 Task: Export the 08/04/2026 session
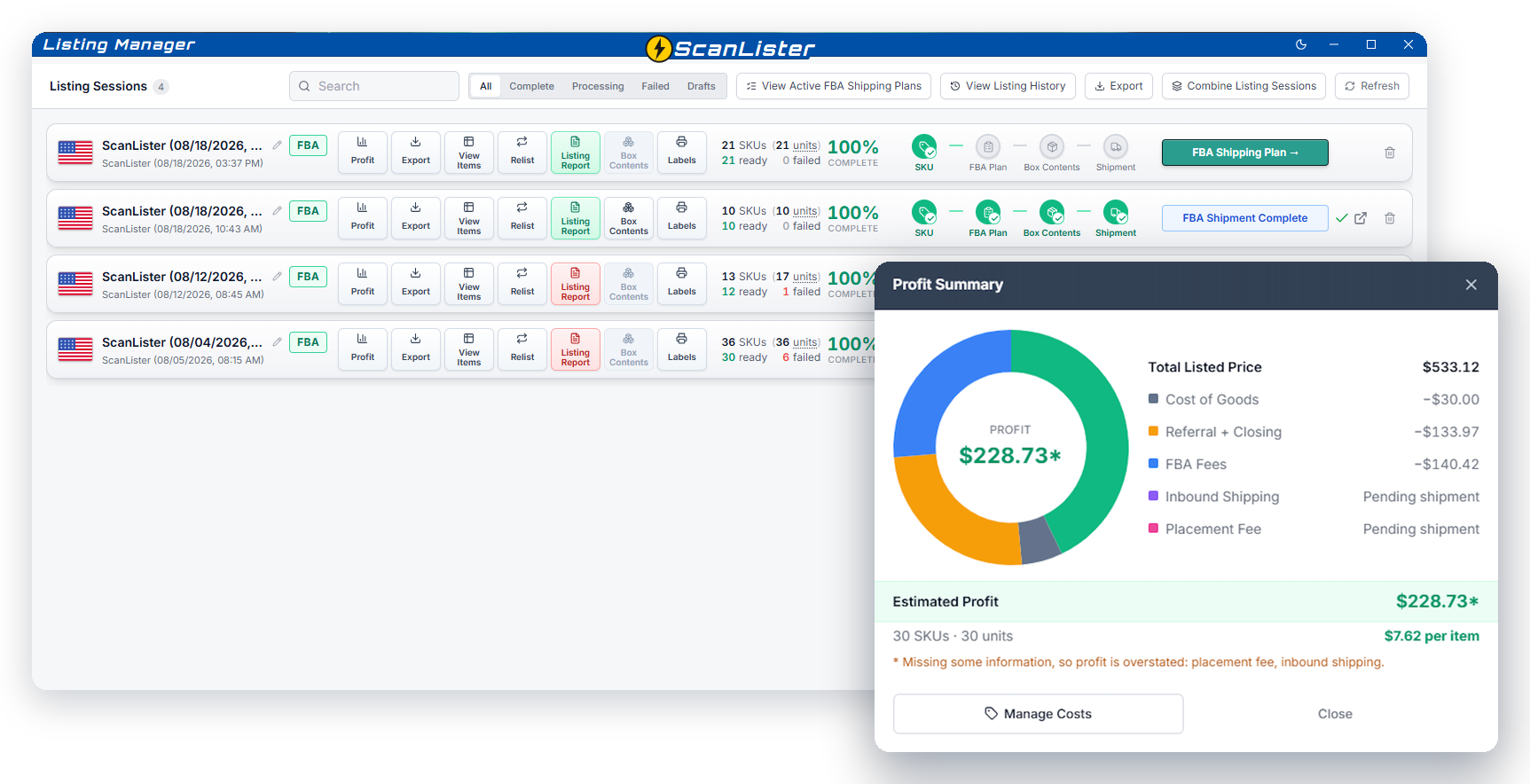point(416,349)
